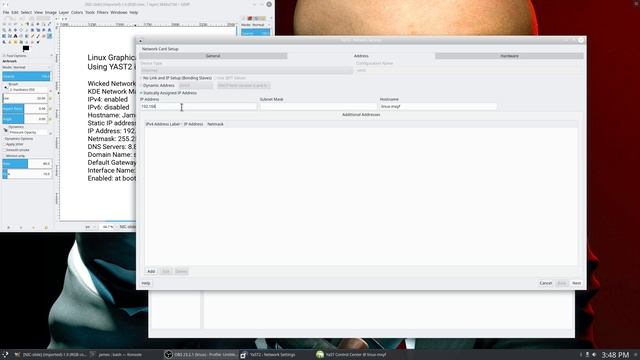Open the File menu in GIMP
Viewport: 640px width, 360px height.
tap(6, 13)
